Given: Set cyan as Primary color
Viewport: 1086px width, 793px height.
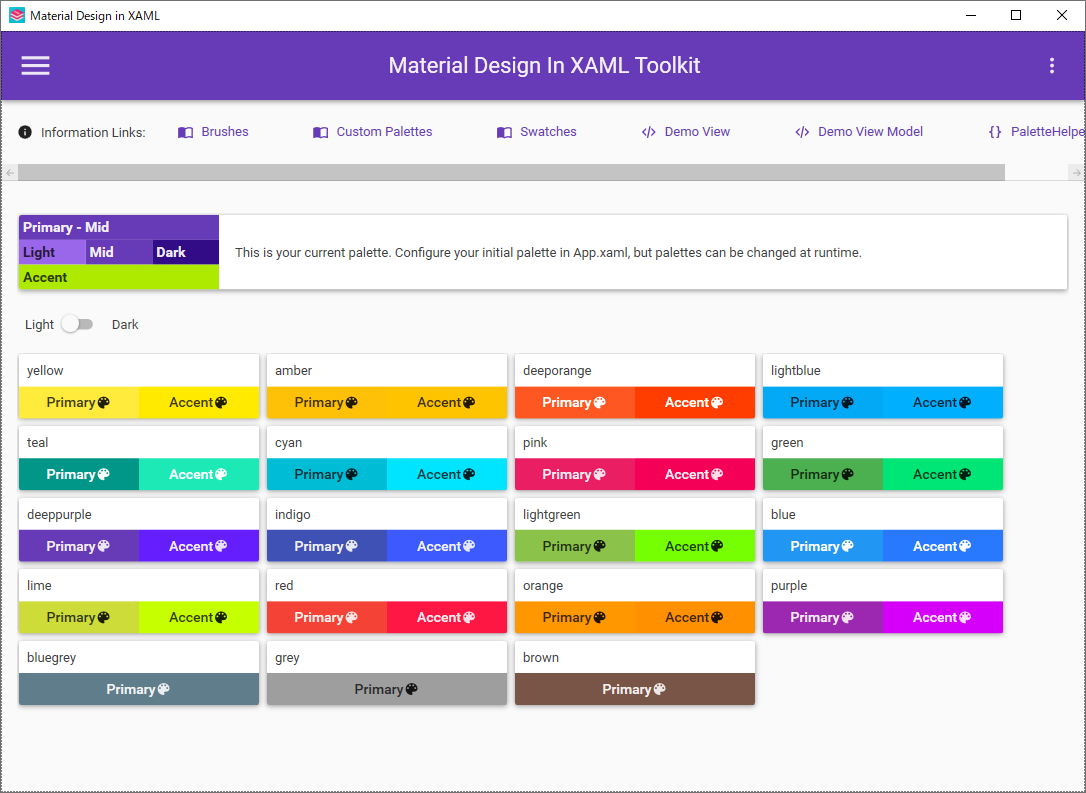Looking at the screenshot, I should tap(327, 474).
